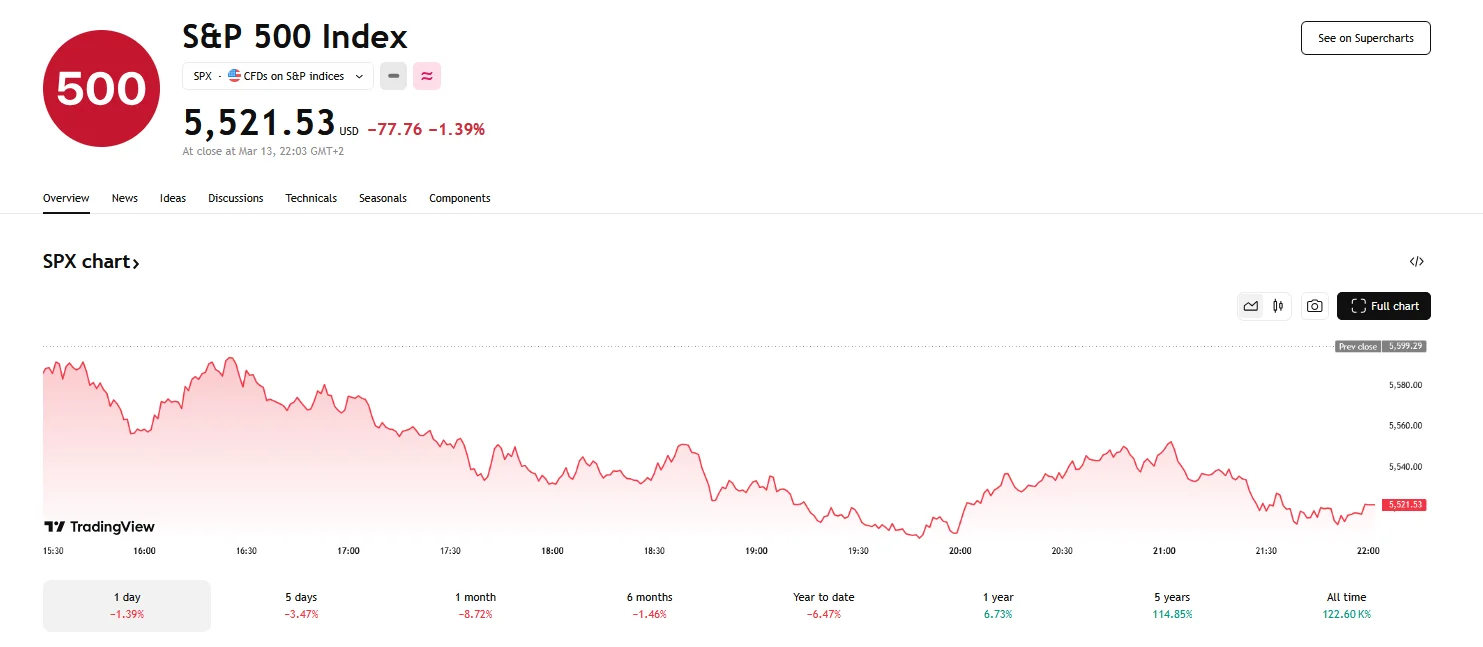Click the Full chart button
The height and width of the screenshot is (647, 1483).
point(1384,305)
